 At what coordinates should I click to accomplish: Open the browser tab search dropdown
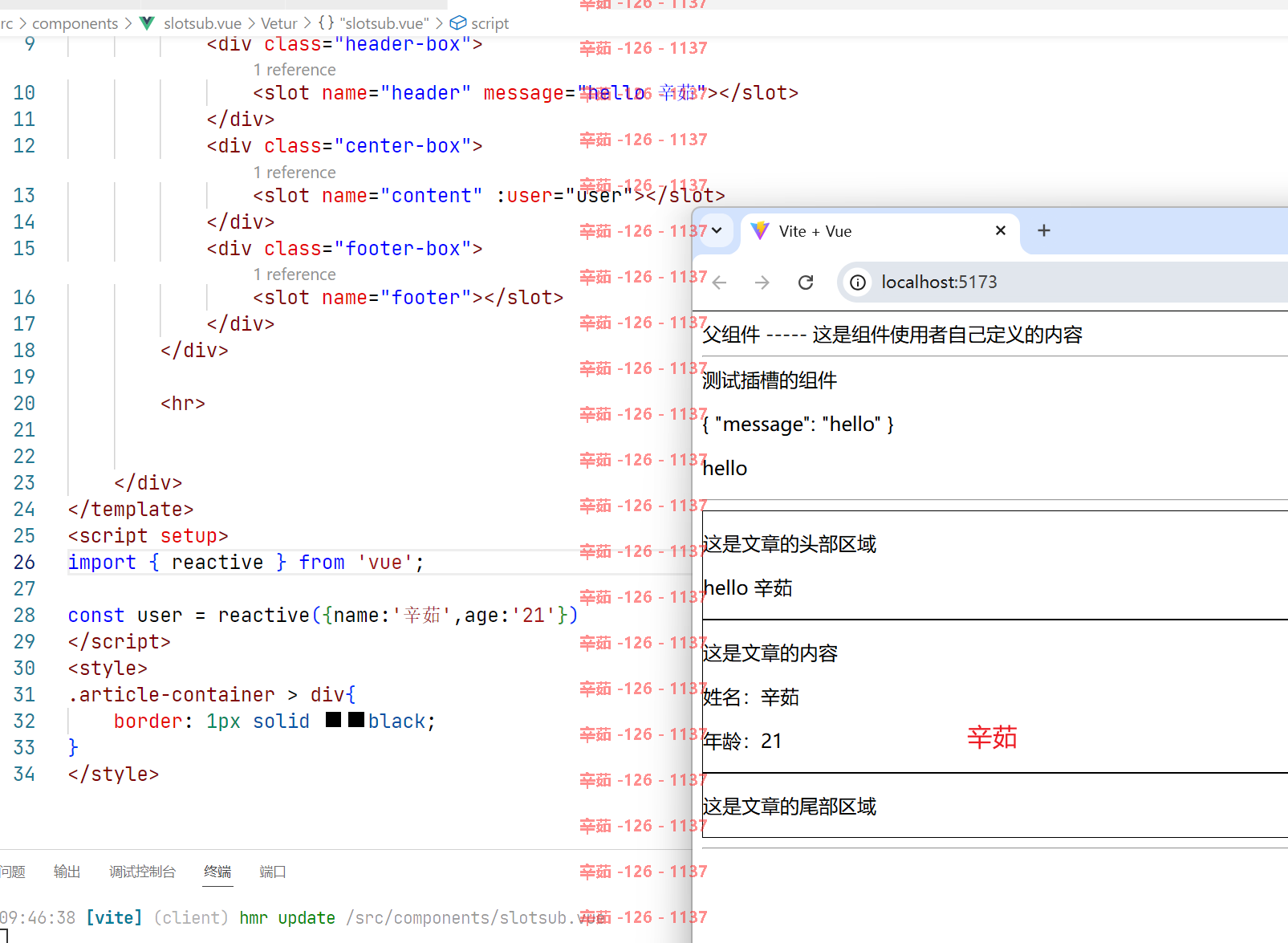[717, 230]
